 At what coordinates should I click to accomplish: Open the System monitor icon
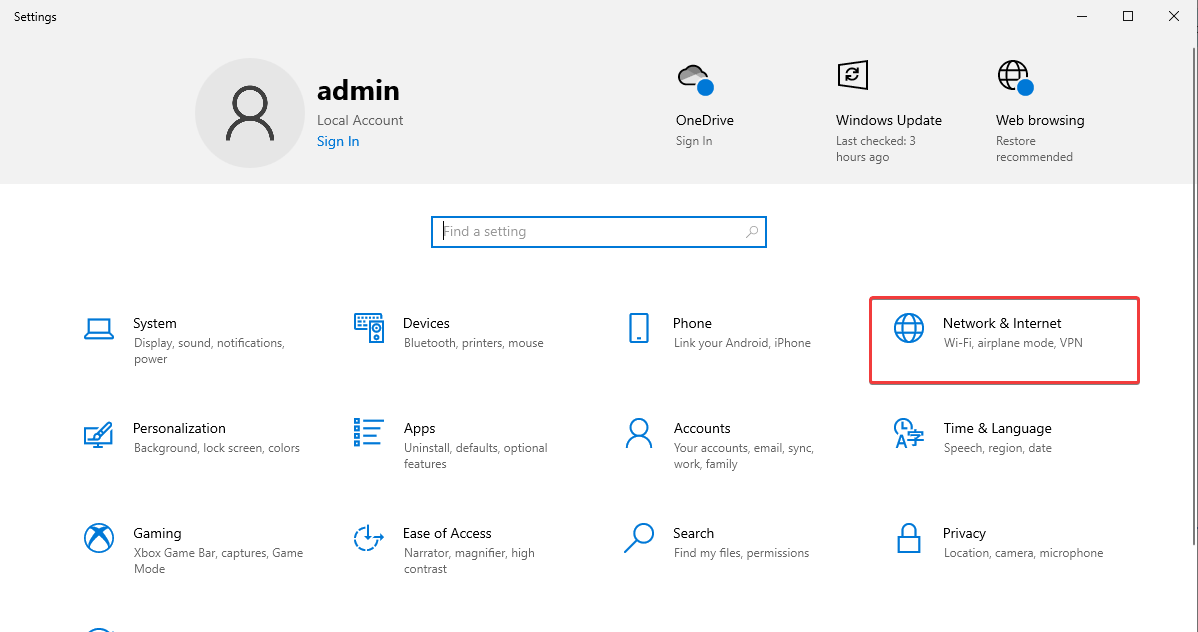coord(98,328)
